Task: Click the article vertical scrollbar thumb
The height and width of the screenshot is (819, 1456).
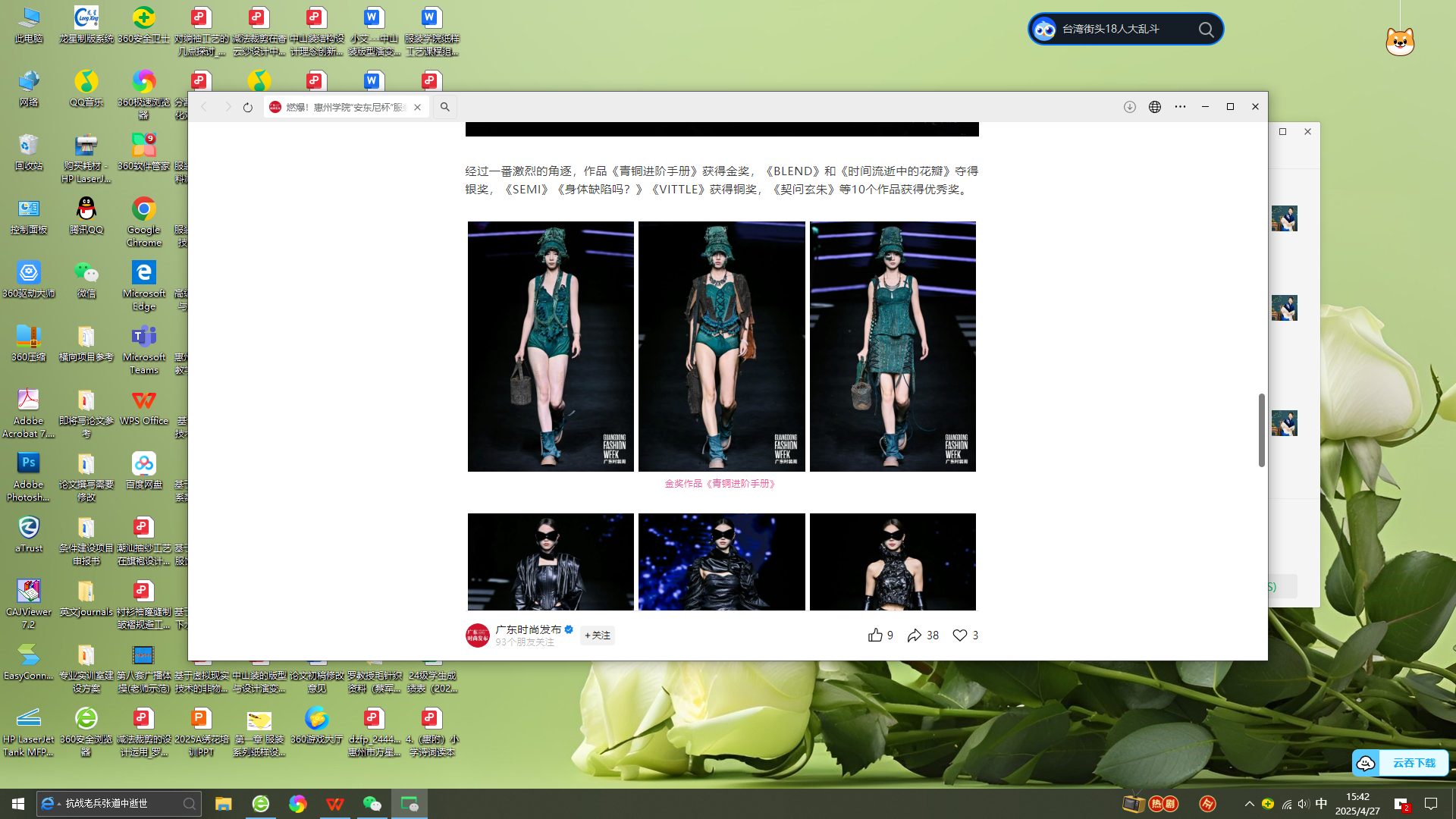Action: point(1261,430)
